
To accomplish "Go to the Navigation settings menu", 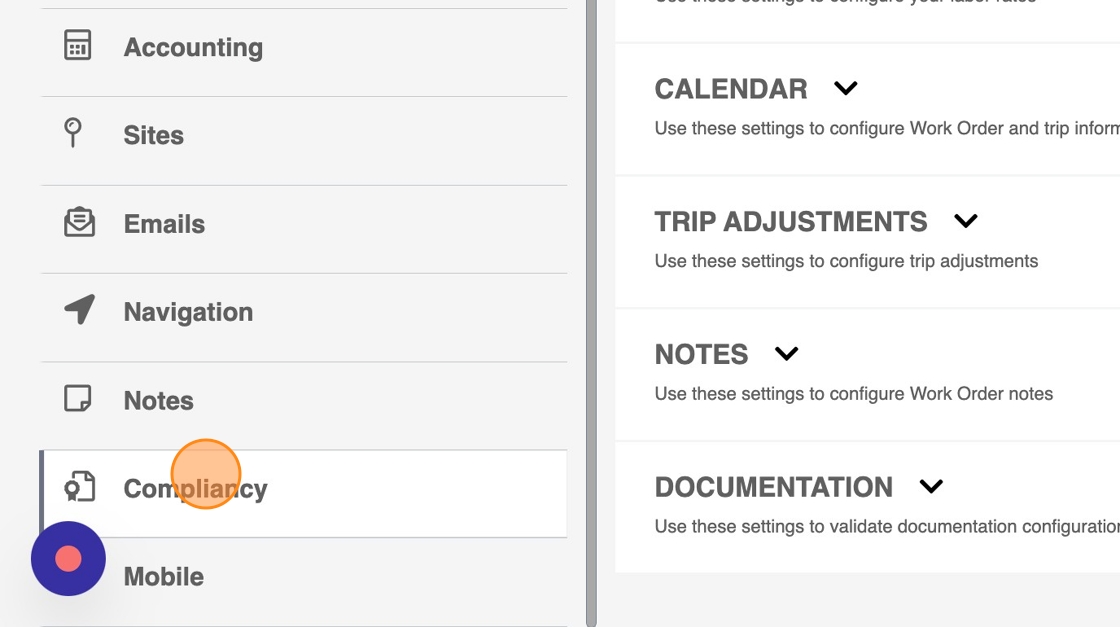I will coord(188,312).
